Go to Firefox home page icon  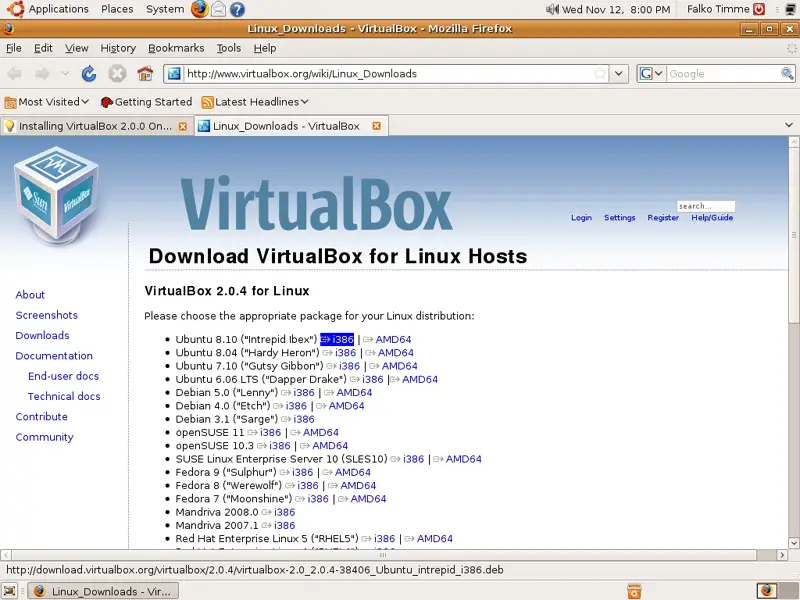[145, 74]
